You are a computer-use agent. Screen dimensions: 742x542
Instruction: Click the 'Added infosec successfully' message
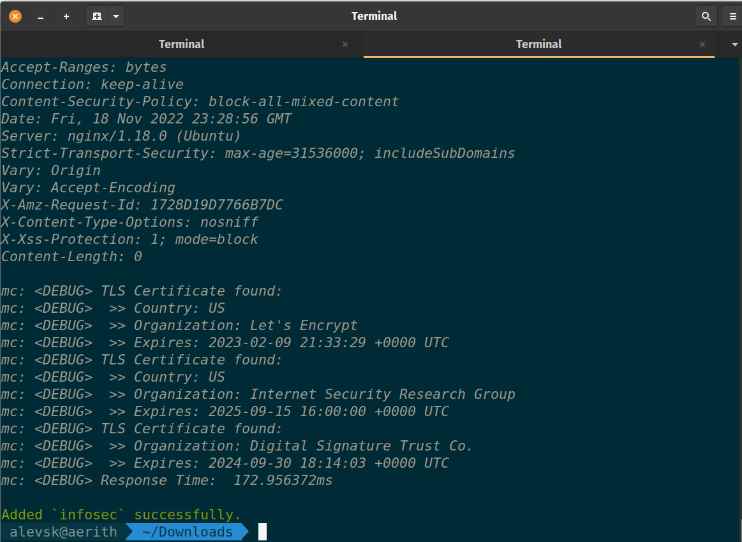click(x=121, y=514)
